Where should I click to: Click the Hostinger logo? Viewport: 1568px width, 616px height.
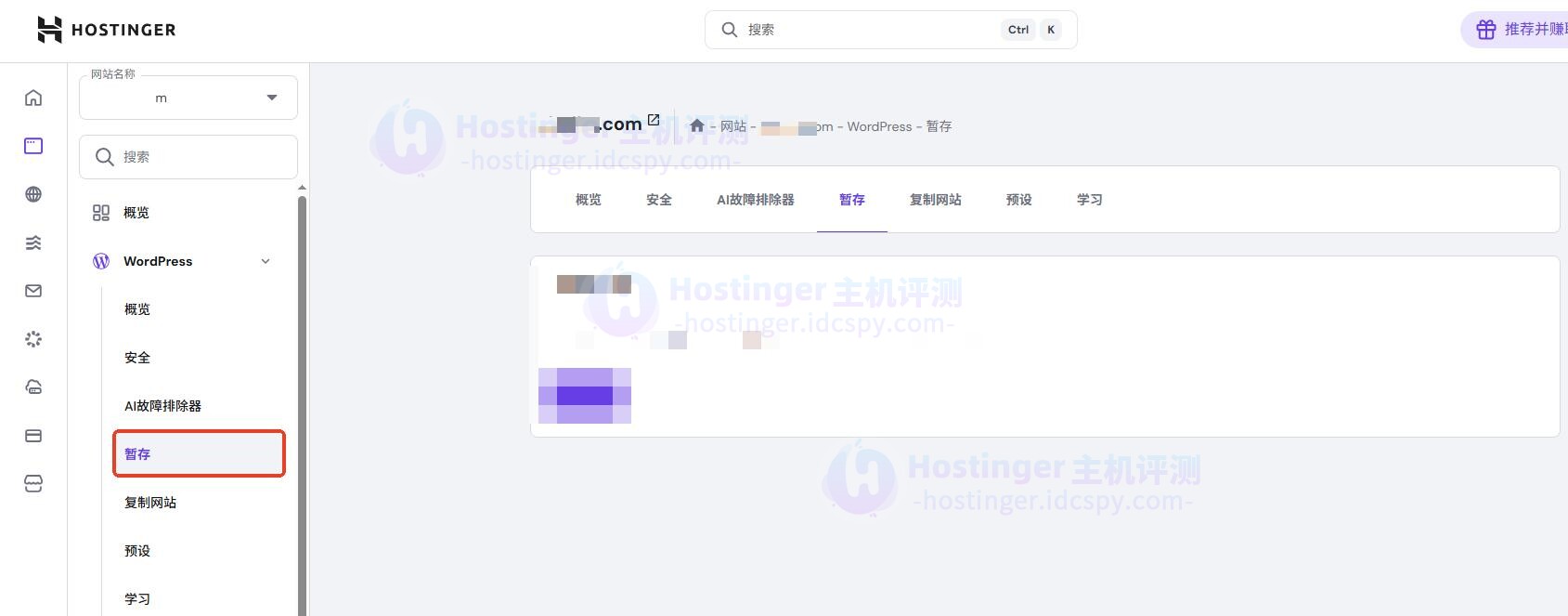106,30
